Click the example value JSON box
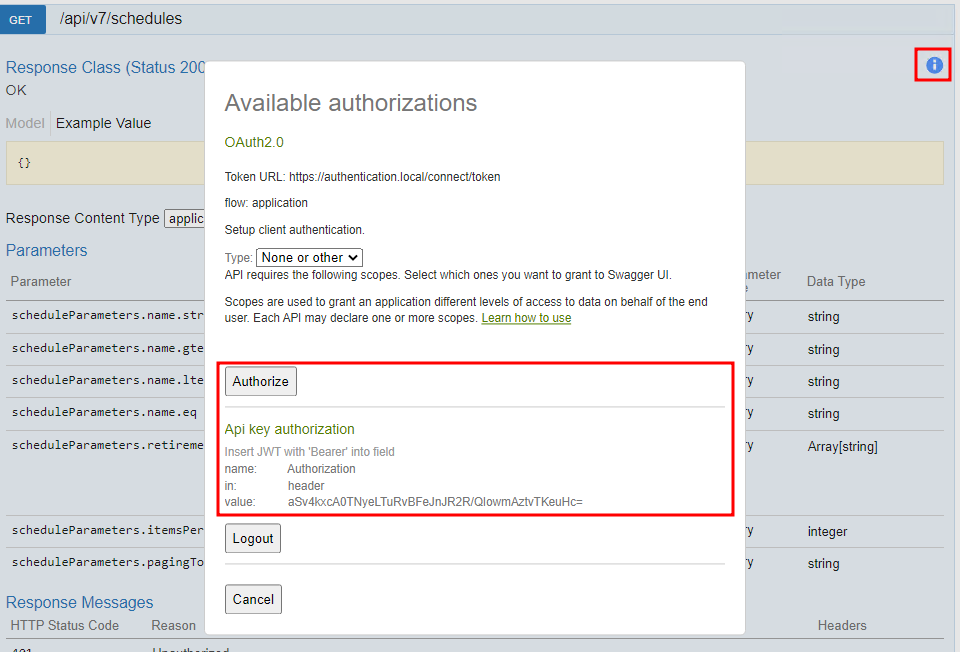Screen dimensions: 960x652 click(x=100, y=163)
